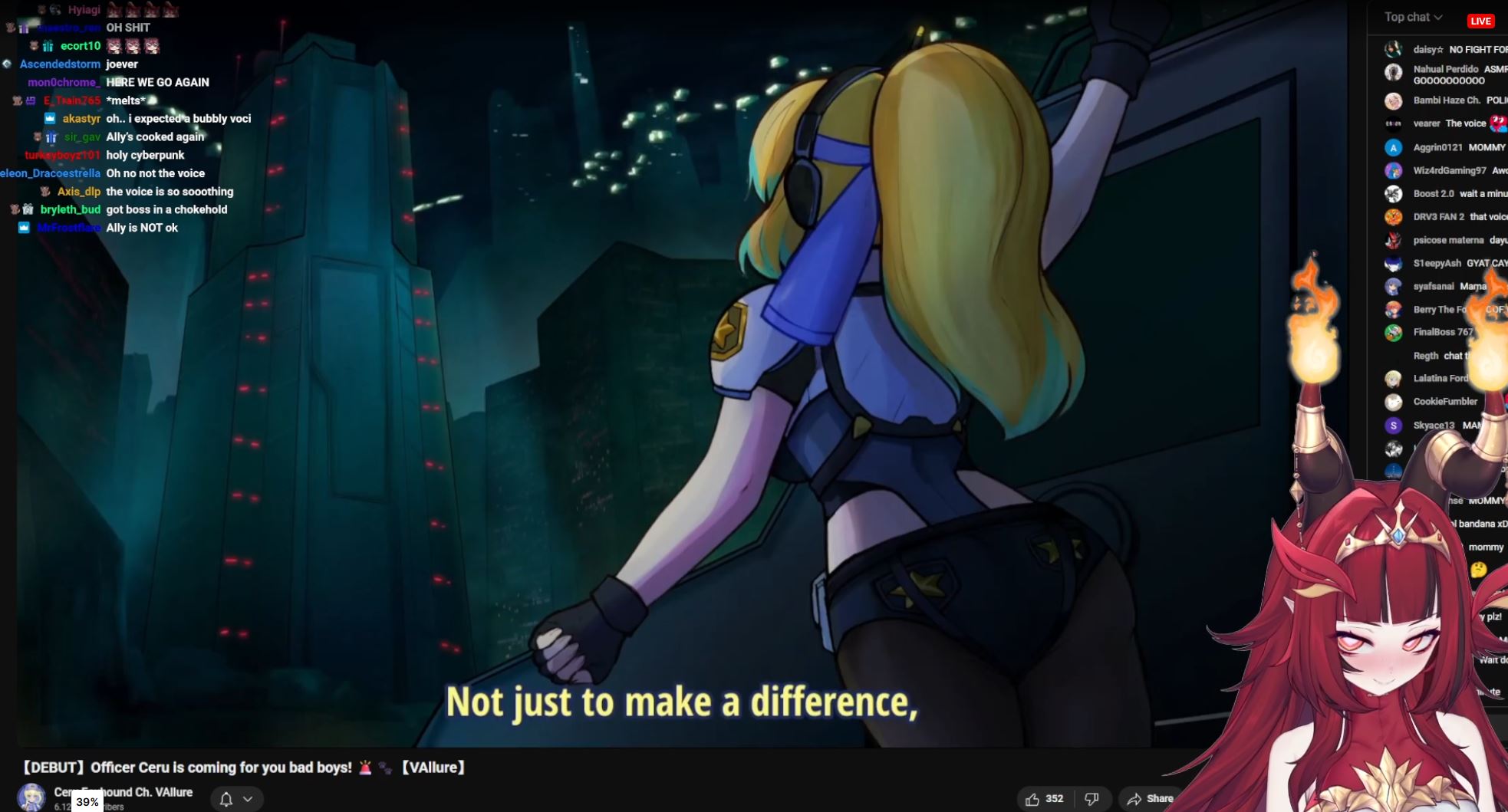Open the channel's round avatar below title
1508x812 pixels.
pyautogui.click(x=31, y=797)
